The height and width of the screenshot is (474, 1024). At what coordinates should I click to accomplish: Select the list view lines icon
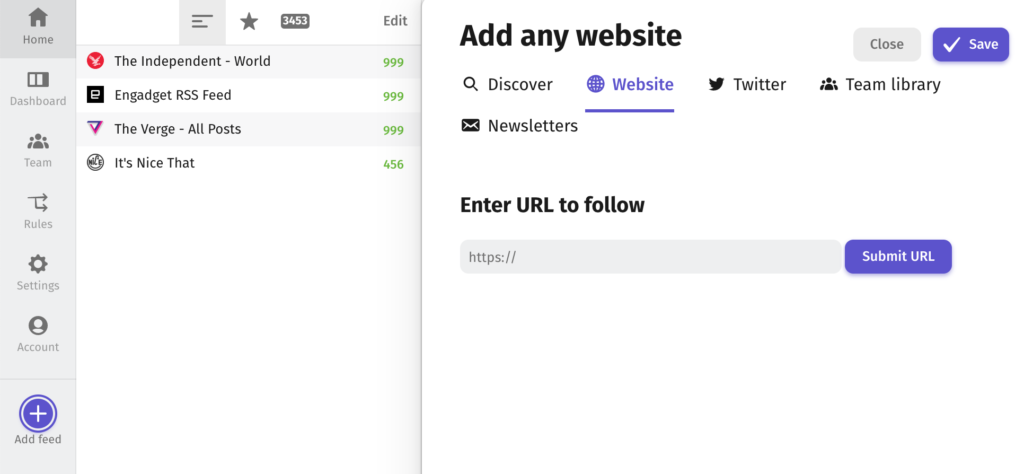pos(202,22)
